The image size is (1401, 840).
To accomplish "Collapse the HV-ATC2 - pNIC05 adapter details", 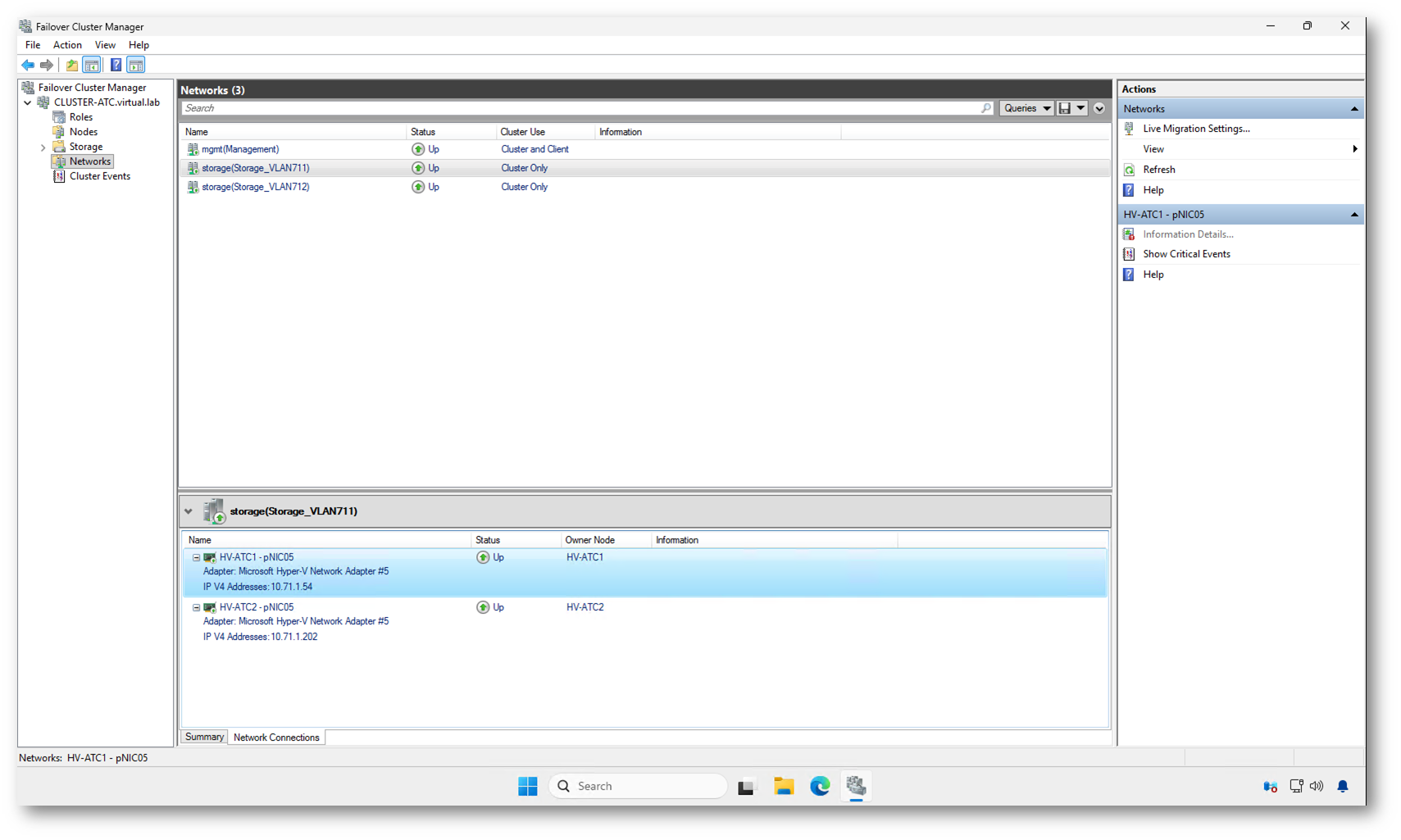I will click(x=196, y=607).
